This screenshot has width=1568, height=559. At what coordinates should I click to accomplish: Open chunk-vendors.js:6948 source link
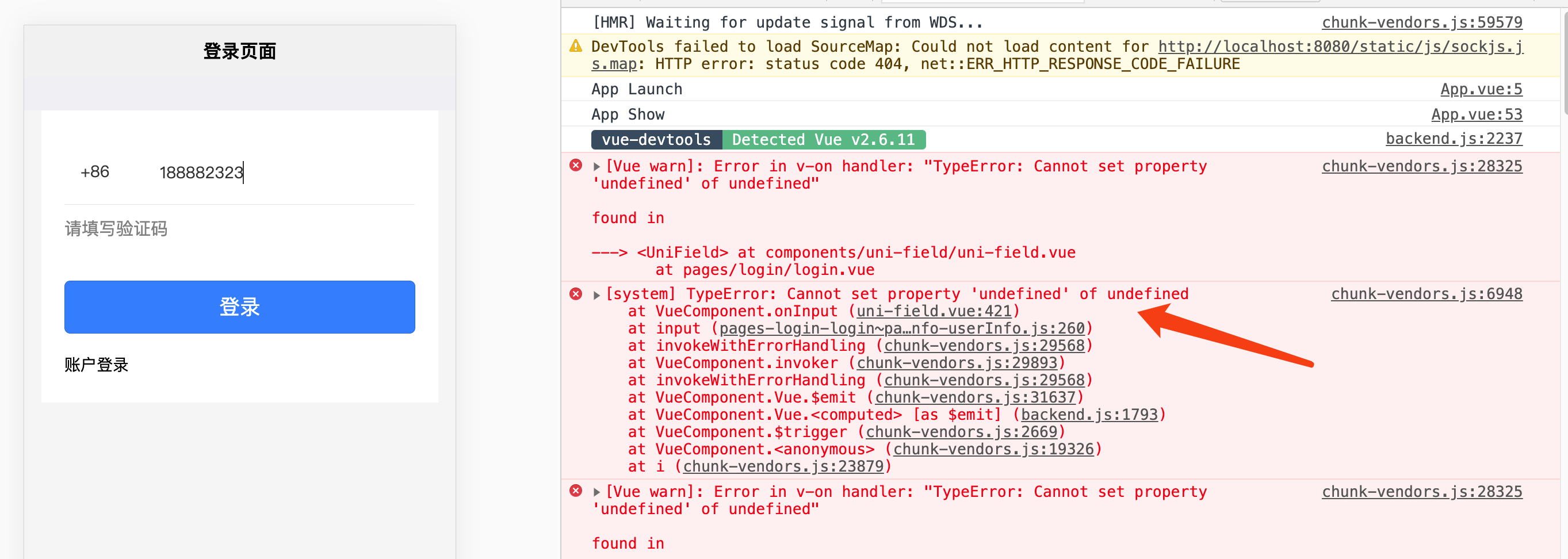click(1426, 294)
